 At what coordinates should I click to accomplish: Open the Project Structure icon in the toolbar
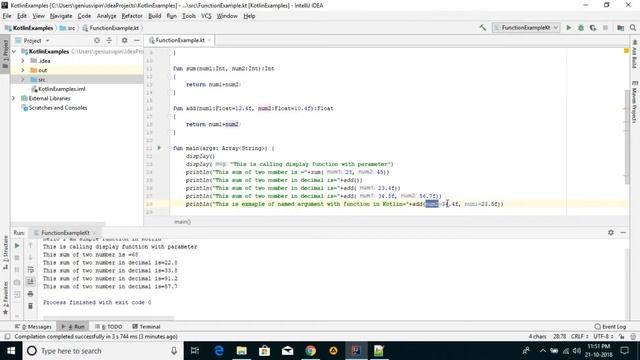[620, 28]
